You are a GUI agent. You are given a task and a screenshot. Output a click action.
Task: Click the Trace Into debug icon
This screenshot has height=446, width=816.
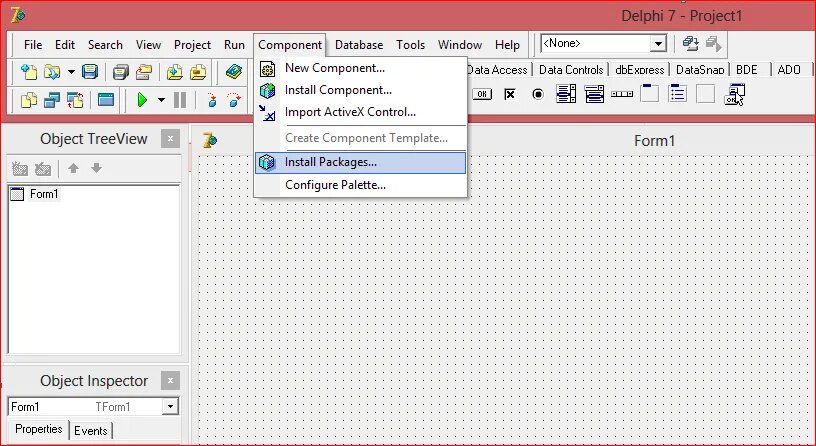pyautogui.click(x=211, y=99)
